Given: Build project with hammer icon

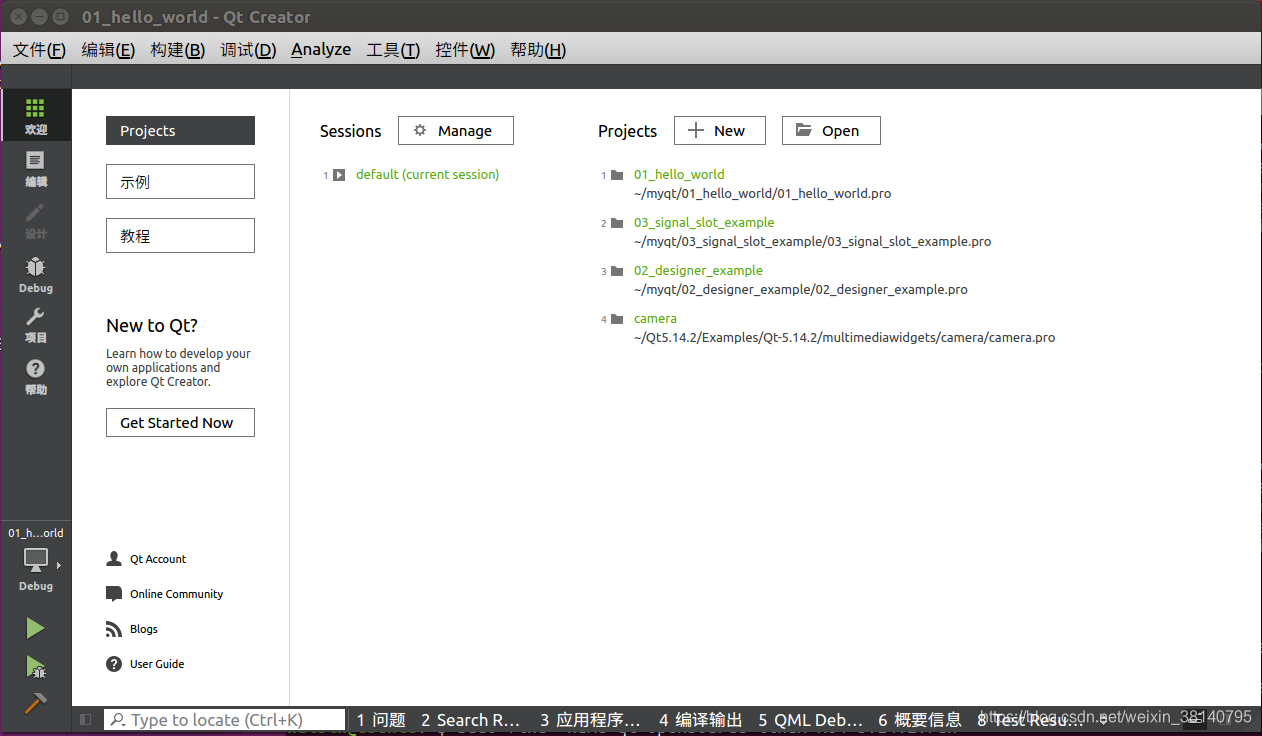Looking at the screenshot, I should [35, 703].
